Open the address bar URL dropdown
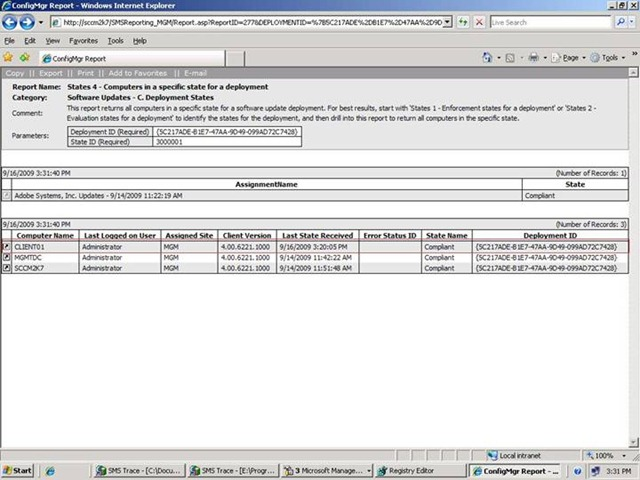The width and height of the screenshot is (640, 480). (446, 21)
